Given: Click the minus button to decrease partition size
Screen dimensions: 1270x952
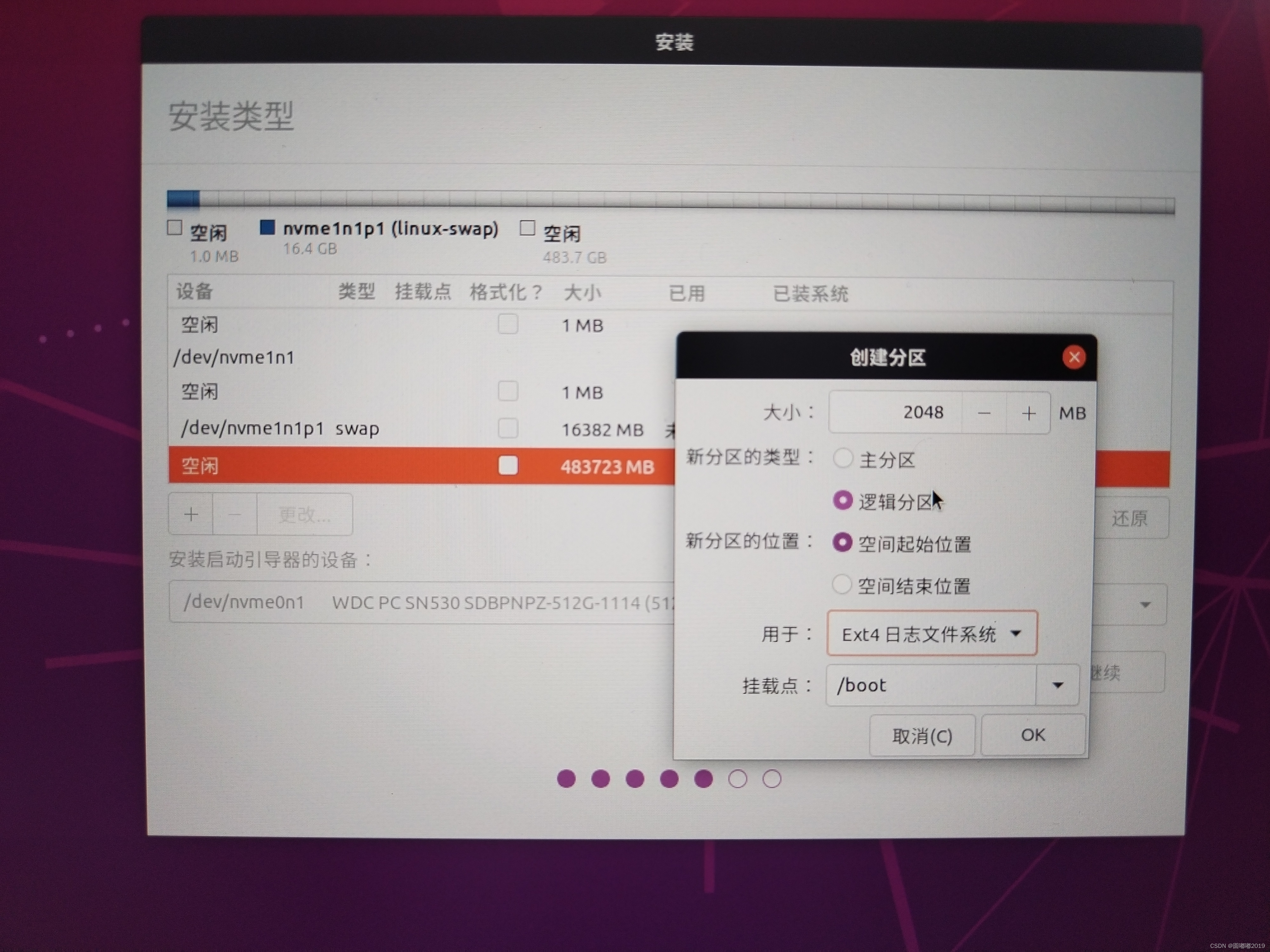Looking at the screenshot, I should tap(984, 413).
